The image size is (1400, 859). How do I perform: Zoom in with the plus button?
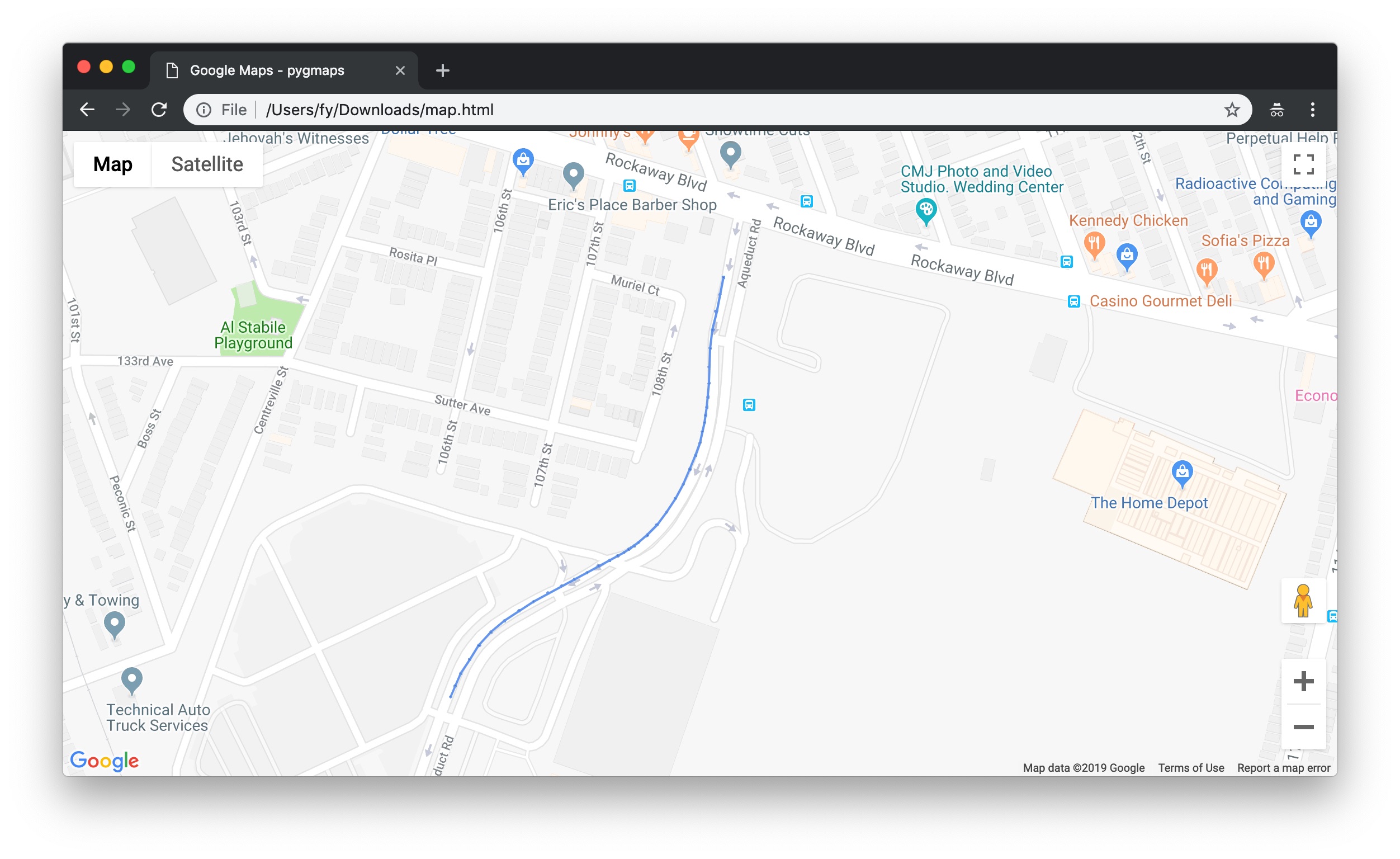coord(1303,681)
